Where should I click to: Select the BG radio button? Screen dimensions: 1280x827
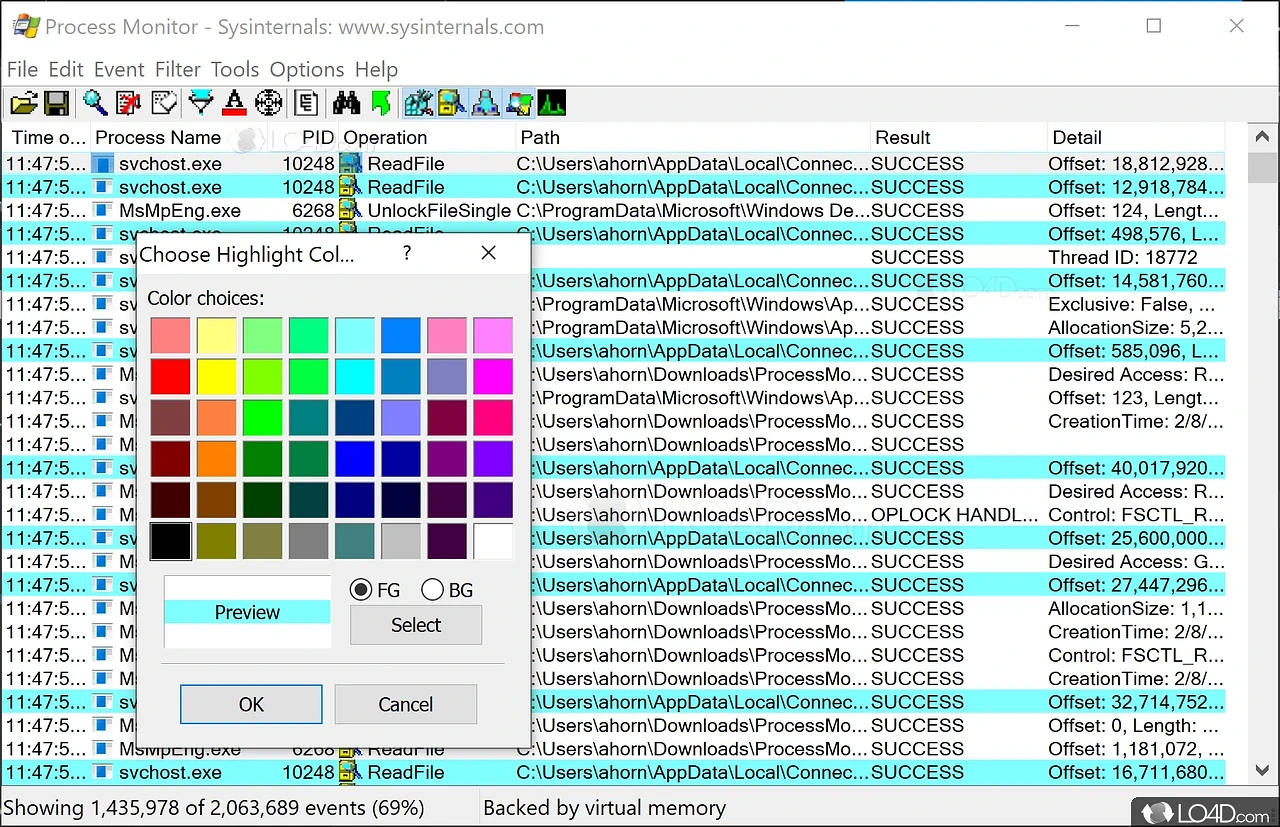coord(433,590)
